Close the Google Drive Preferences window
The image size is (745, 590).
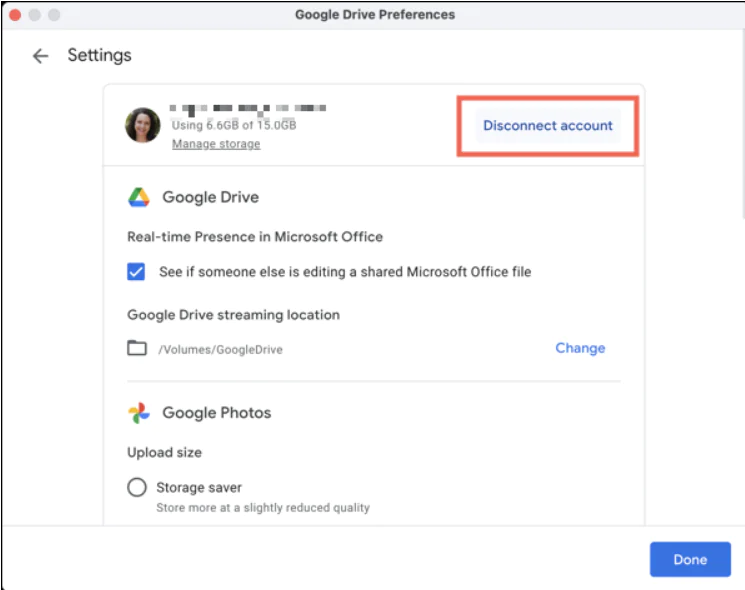click(15, 15)
